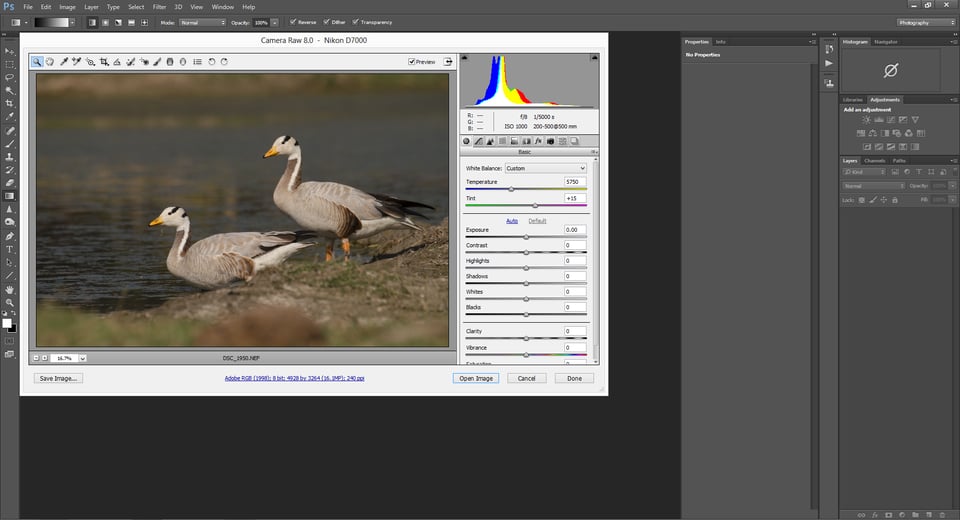
Task: Toggle the Transparency checkbox
Action: tap(355, 22)
